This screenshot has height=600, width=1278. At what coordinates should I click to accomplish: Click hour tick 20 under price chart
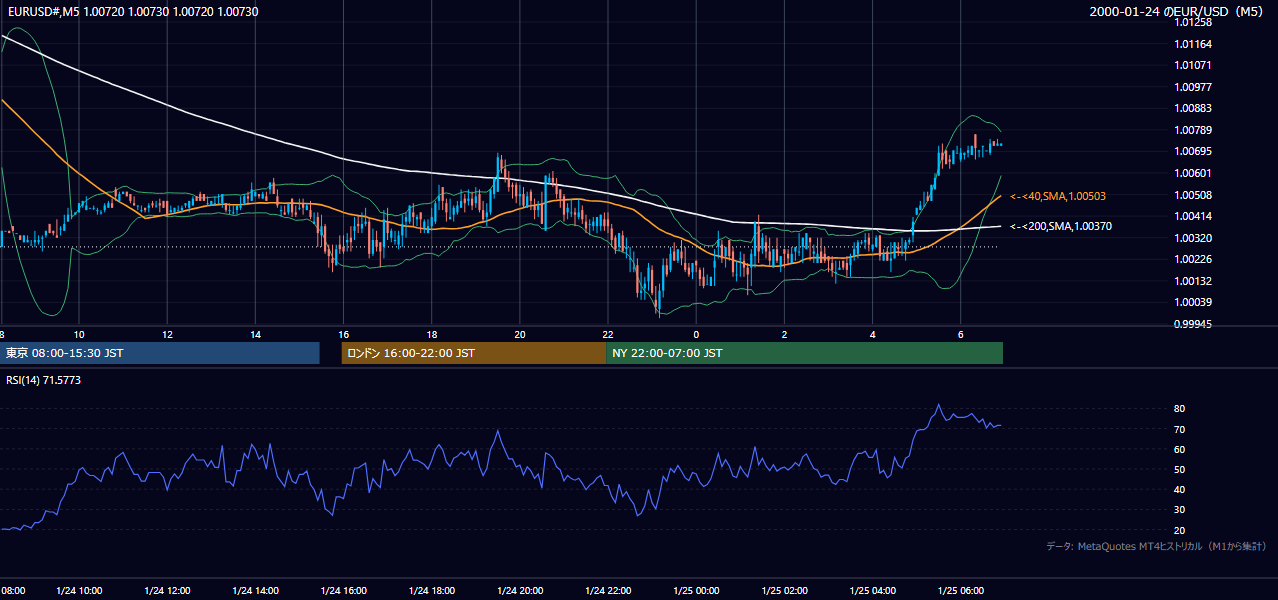(520, 334)
